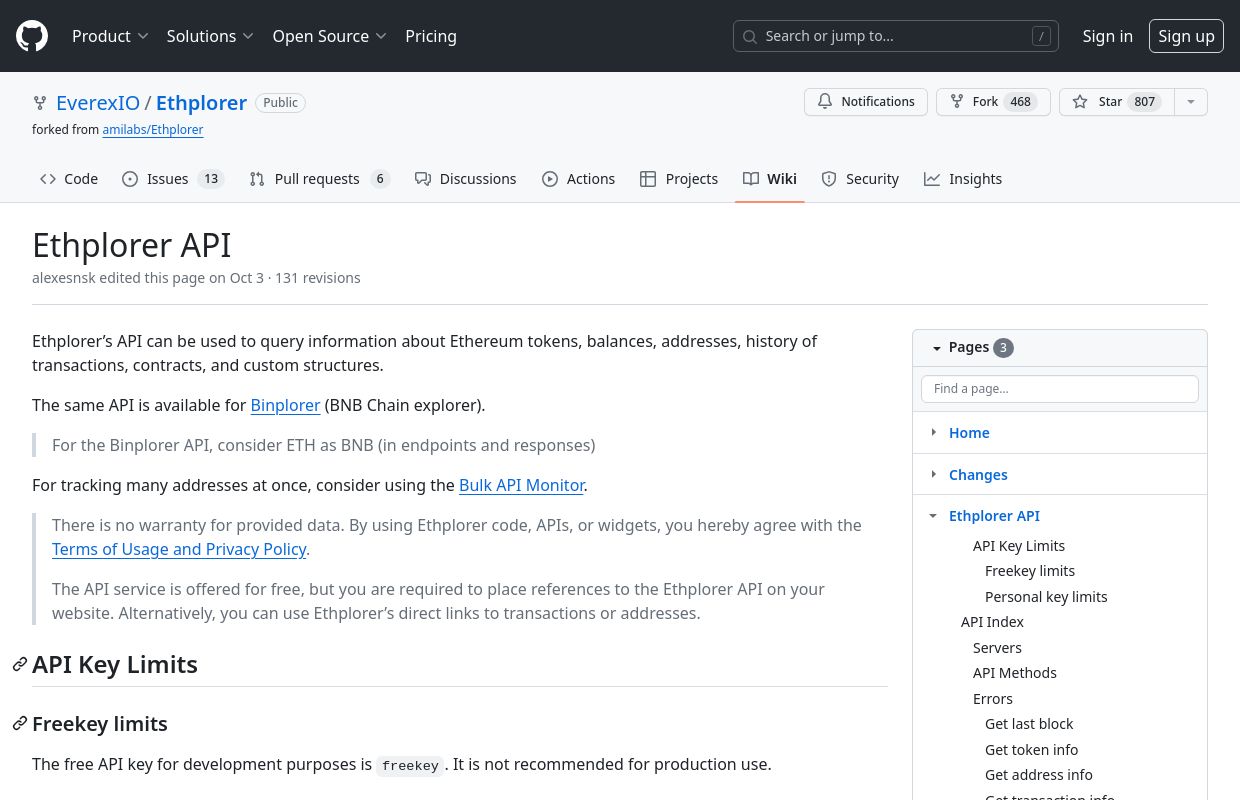Jump to API Methods section
1240x800 pixels.
pyautogui.click(x=1015, y=673)
